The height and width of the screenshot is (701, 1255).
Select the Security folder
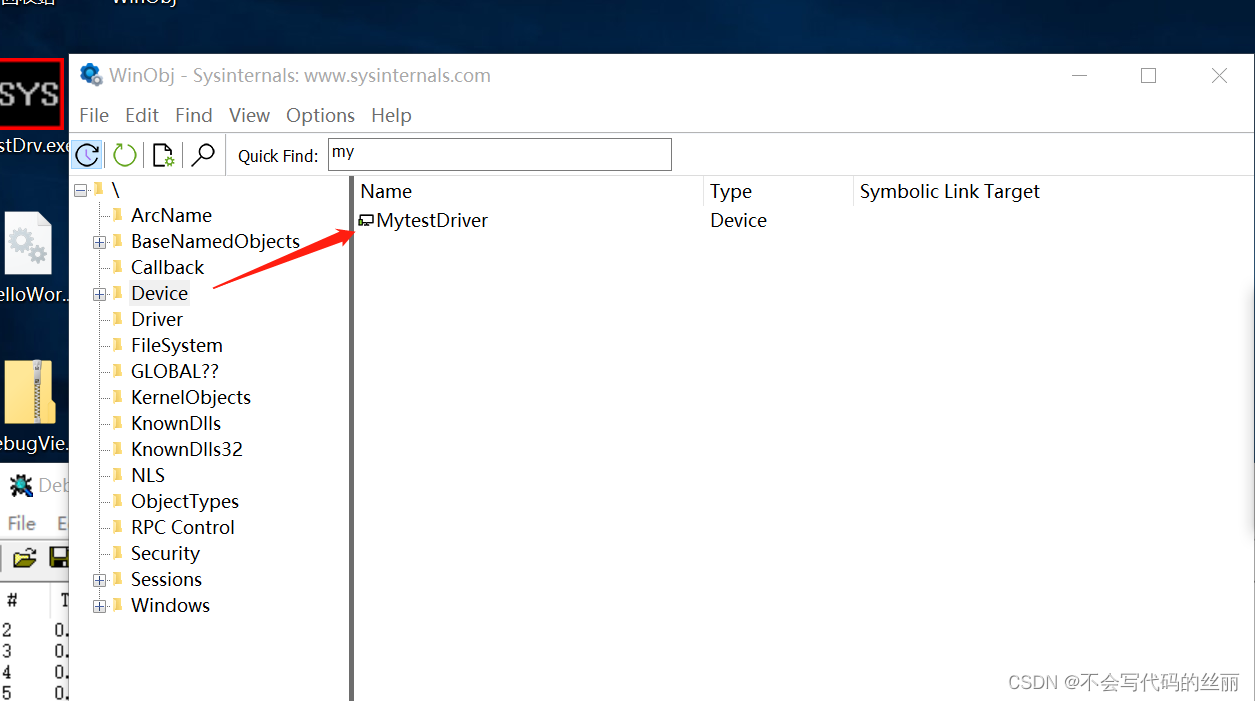165,553
